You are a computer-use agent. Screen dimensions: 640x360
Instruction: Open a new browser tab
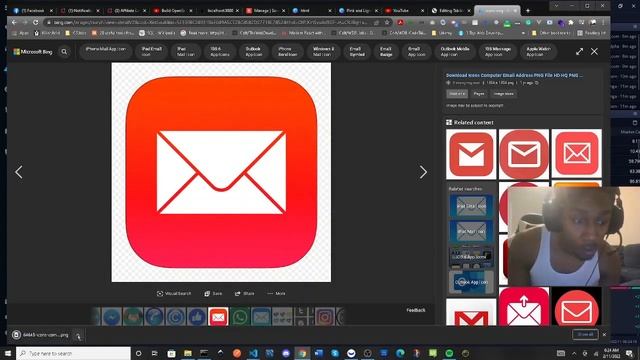528,11
